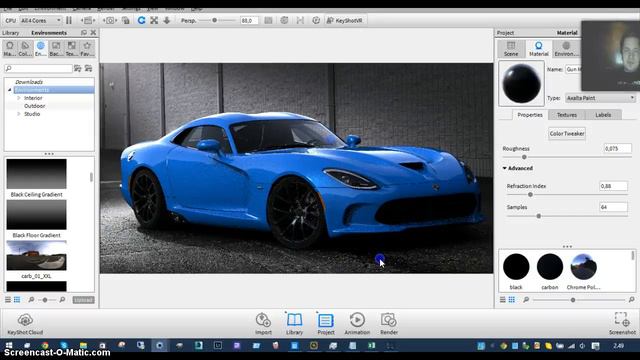The image size is (640, 360).
Task: Open the CPU cores dropdown
Action: (x=40, y=20)
